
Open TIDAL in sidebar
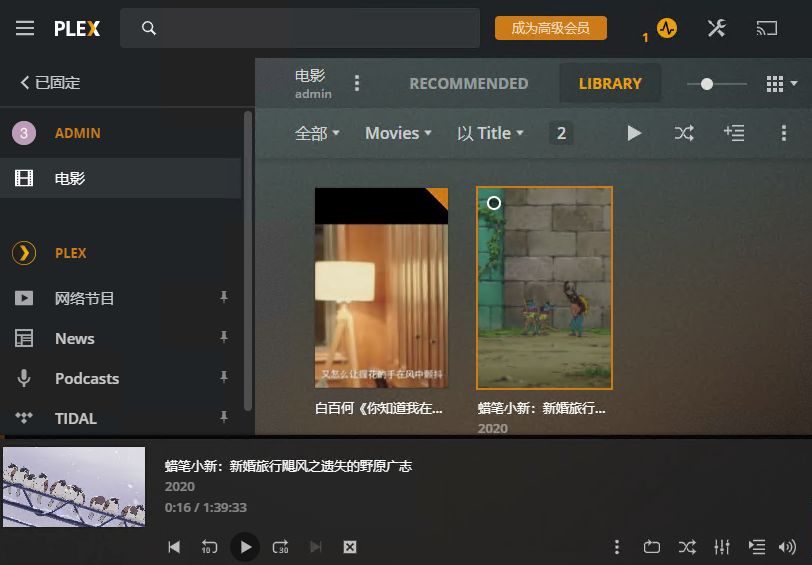pyautogui.click(x=76, y=418)
